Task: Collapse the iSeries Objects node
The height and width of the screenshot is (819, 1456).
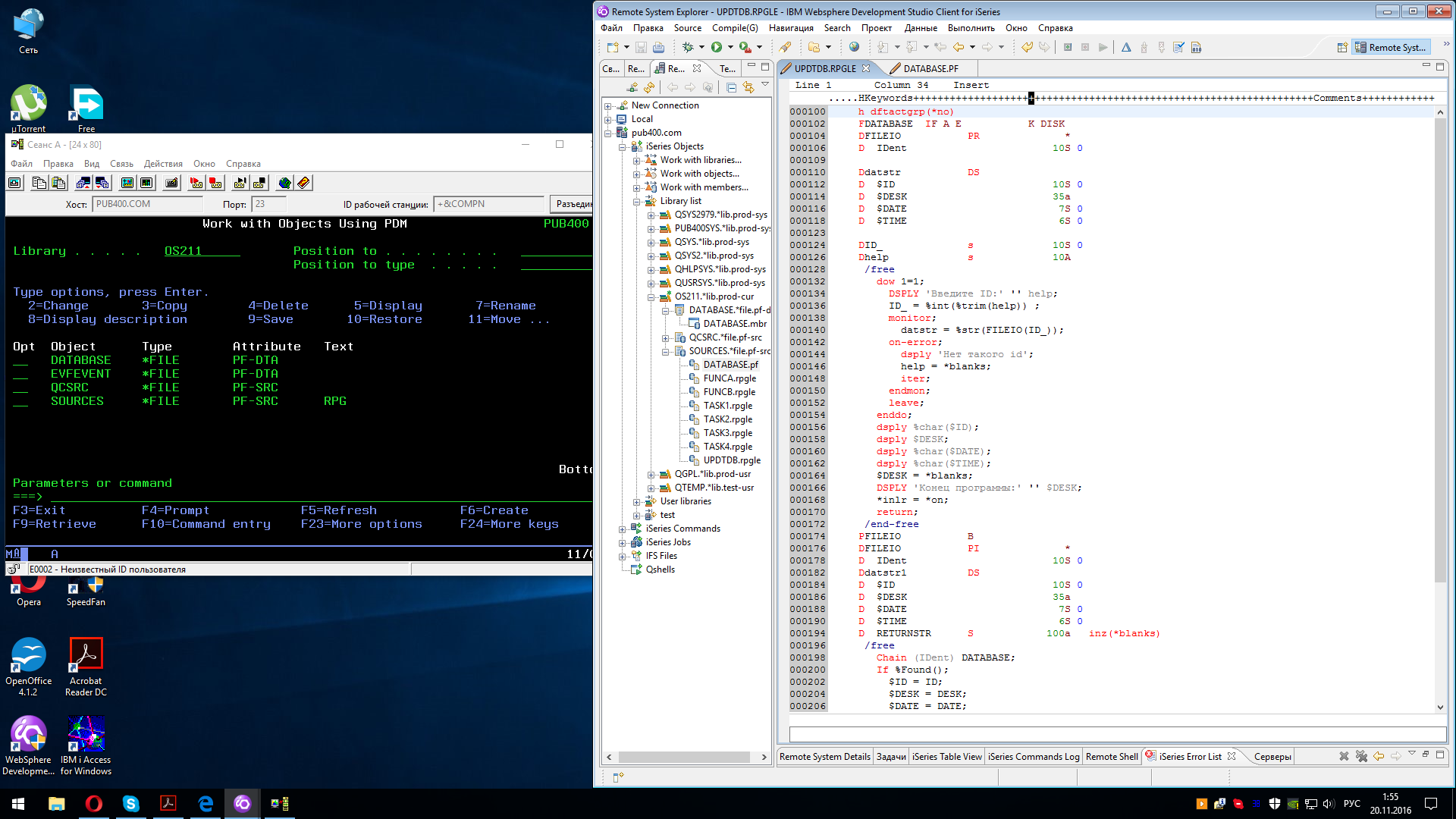Action: click(622, 146)
